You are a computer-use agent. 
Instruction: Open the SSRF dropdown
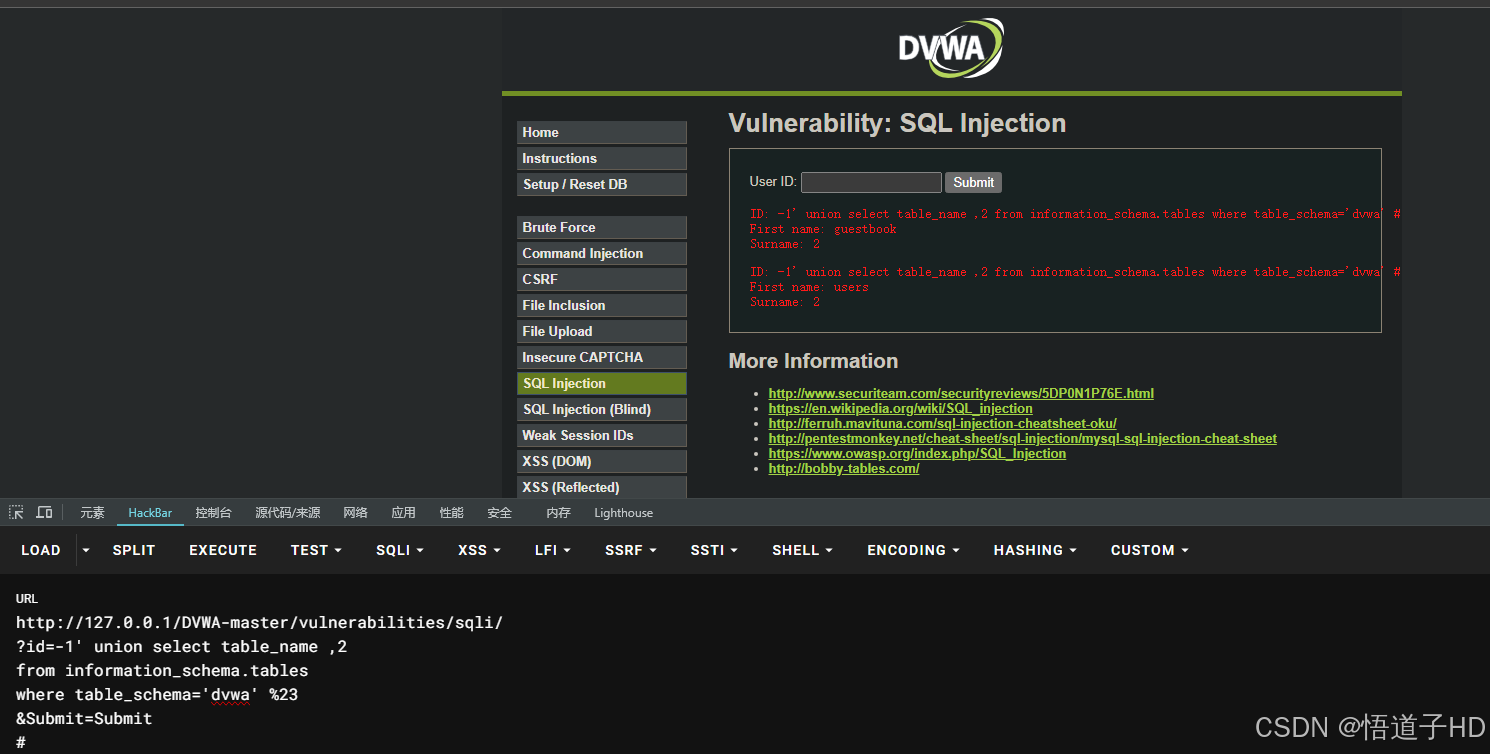pos(631,550)
